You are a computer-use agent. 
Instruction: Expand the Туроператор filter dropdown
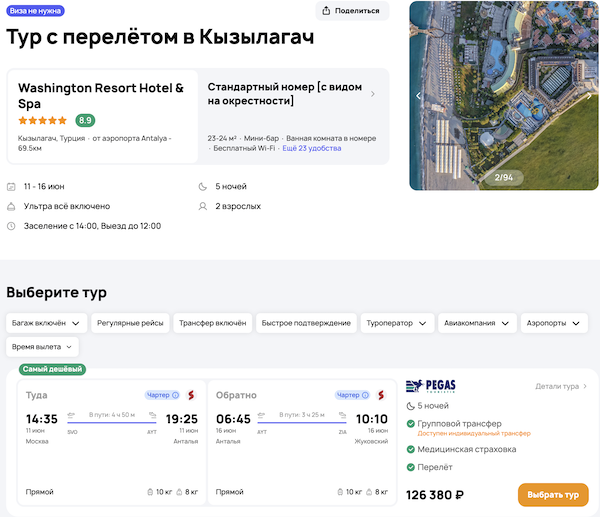click(x=398, y=323)
